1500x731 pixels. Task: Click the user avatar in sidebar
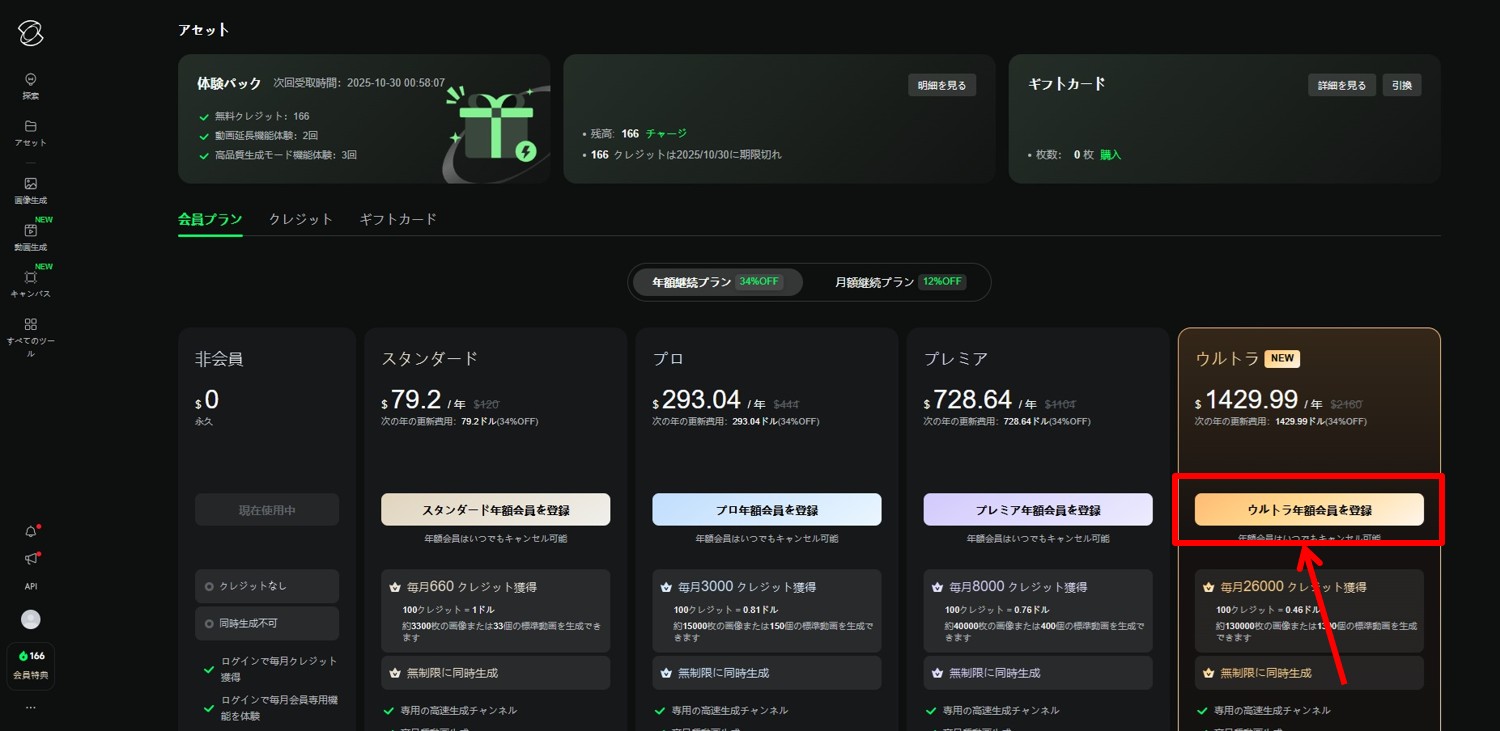pyautogui.click(x=31, y=620)
